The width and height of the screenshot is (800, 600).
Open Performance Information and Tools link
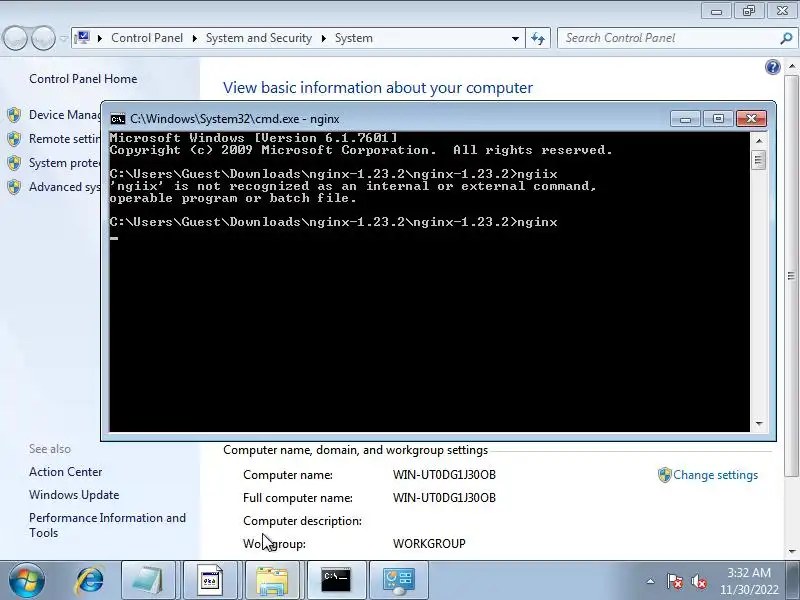(107, 525)
